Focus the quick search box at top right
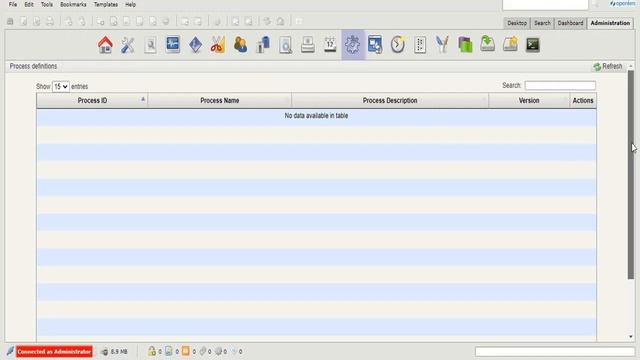 [x=545, y=4]
